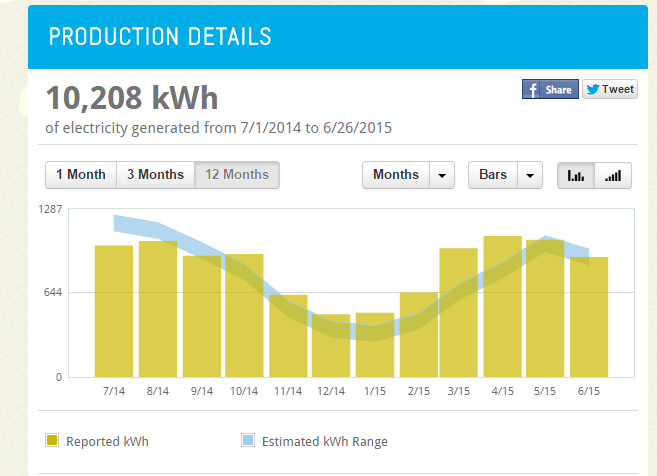Click the Twitter Tweet button
The image size is (657, 476).
coord(609,89)
